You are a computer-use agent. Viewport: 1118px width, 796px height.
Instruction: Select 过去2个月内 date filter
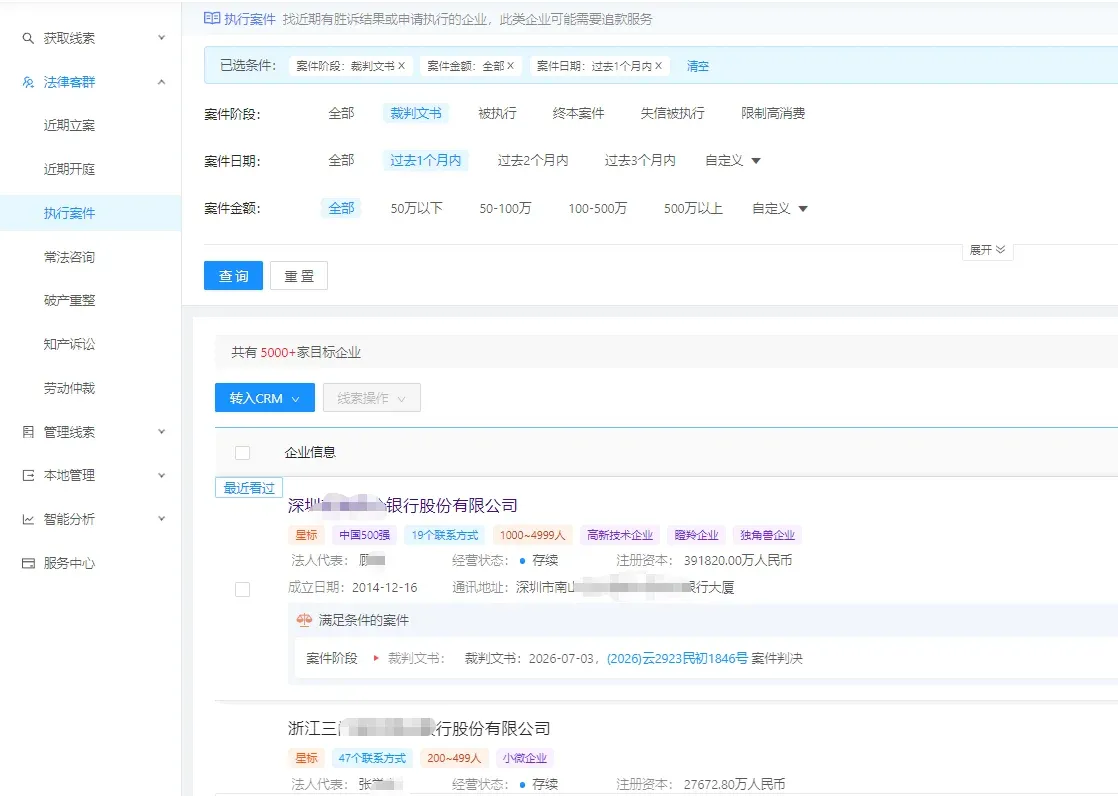533,160
